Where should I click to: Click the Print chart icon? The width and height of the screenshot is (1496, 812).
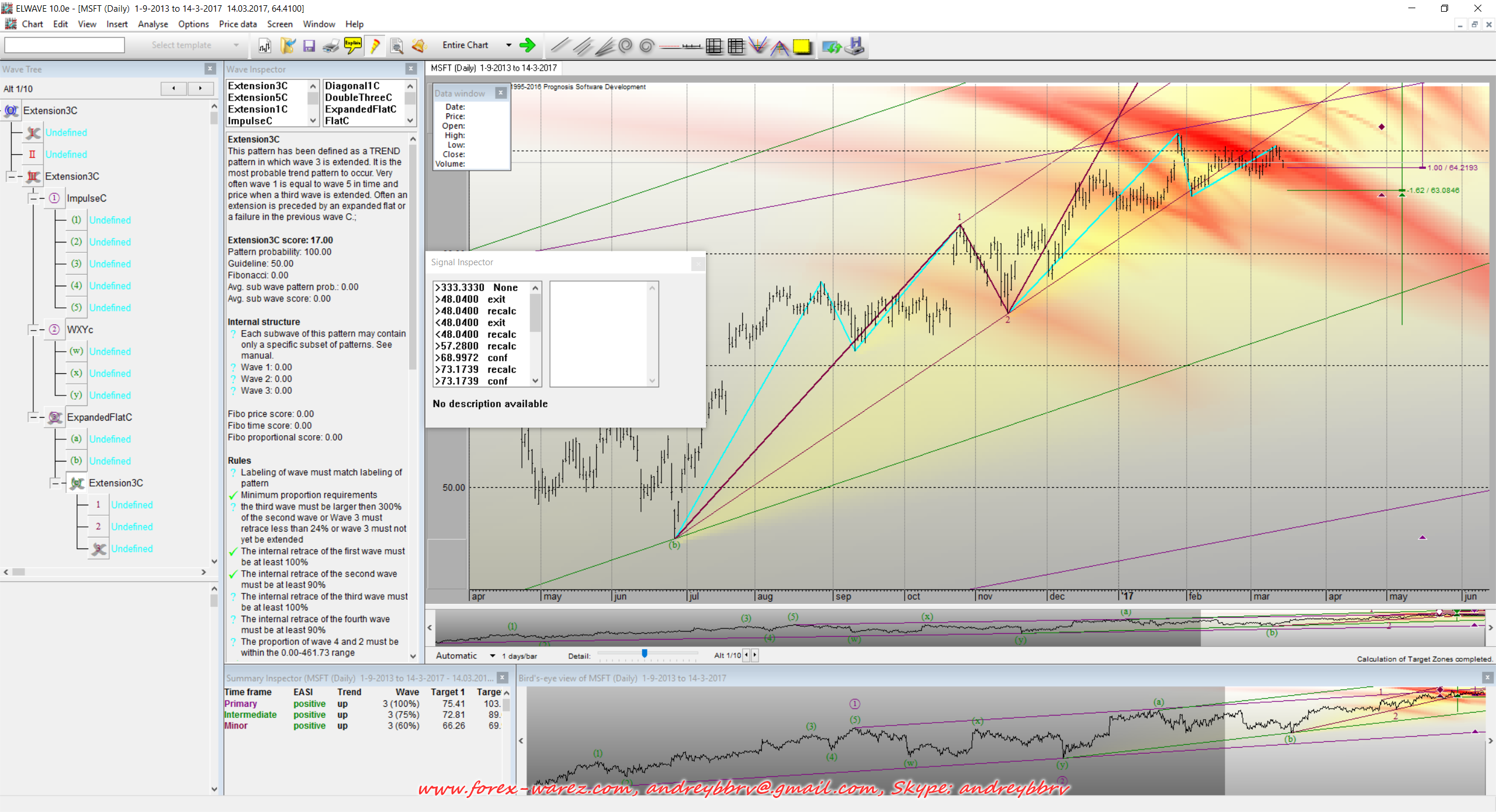pos(331,46)
